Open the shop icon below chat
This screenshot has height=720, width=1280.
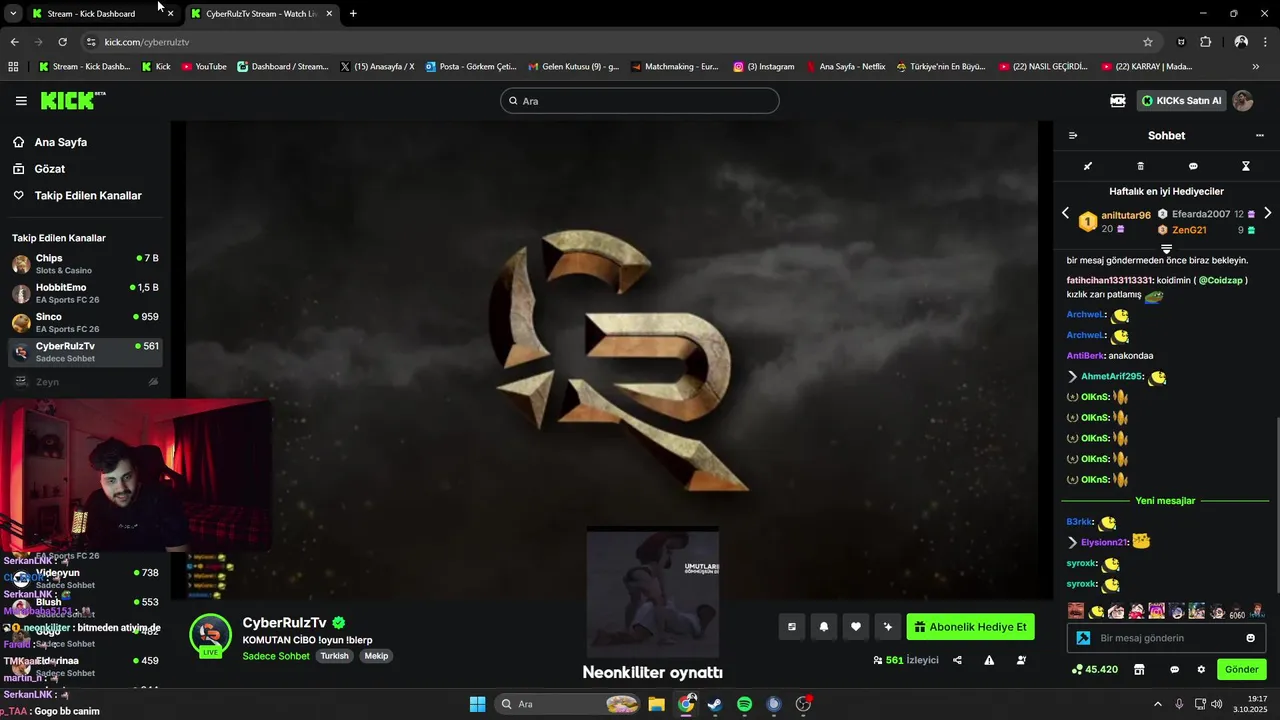1139,669
